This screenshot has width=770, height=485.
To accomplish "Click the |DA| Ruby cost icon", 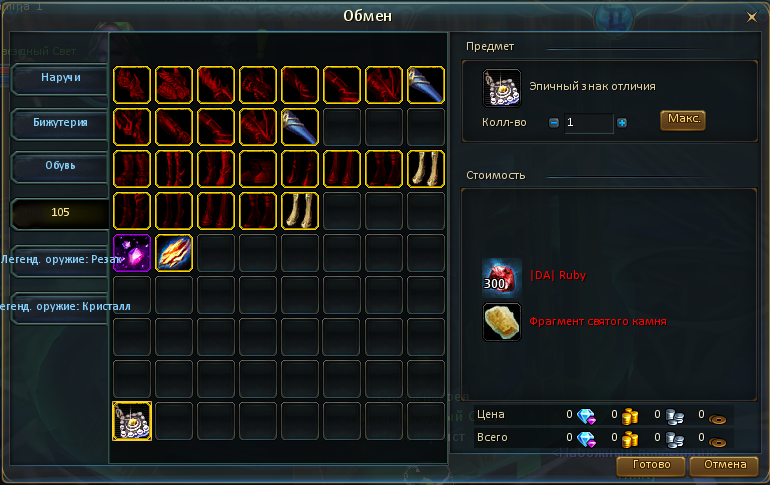I will [x=501, y=277].
